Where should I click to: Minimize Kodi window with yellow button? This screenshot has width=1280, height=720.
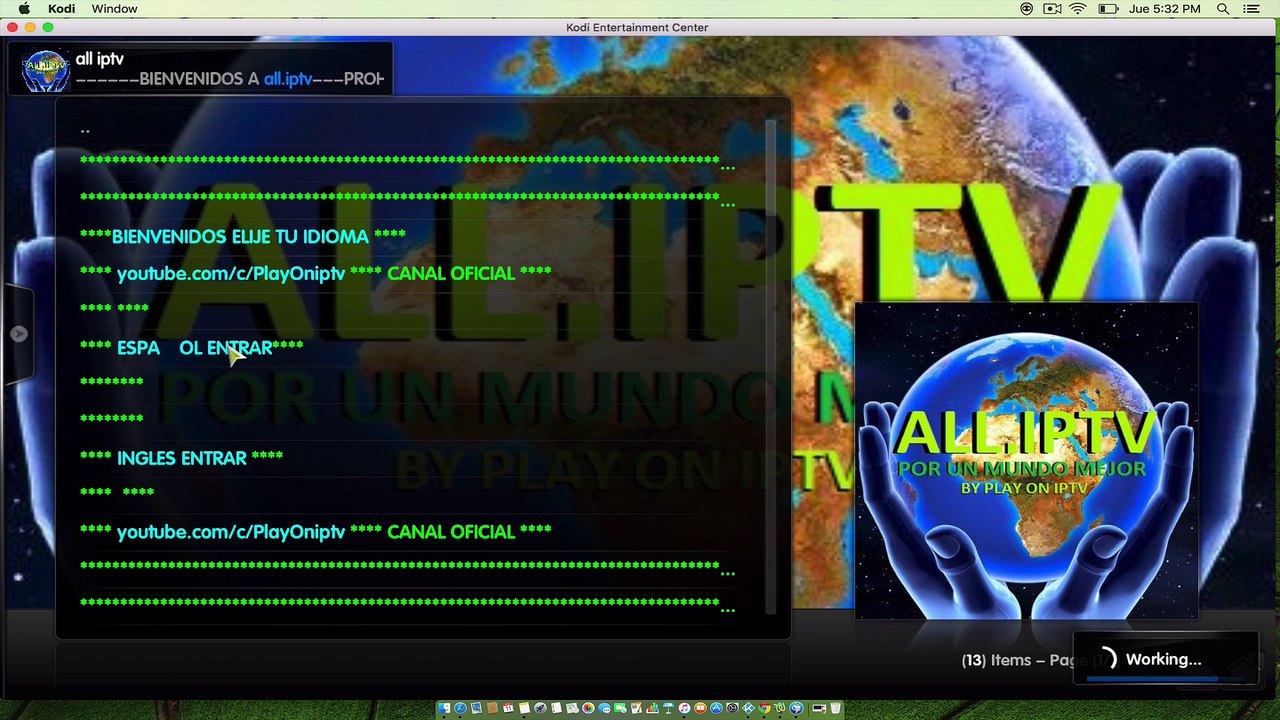[30, 27]
